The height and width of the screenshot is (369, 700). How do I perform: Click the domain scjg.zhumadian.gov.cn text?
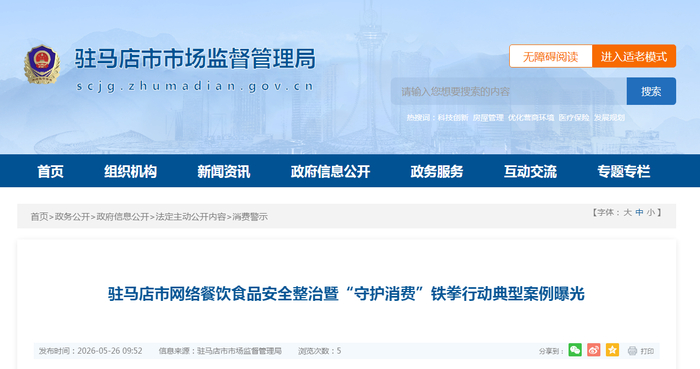pos(195,87)
